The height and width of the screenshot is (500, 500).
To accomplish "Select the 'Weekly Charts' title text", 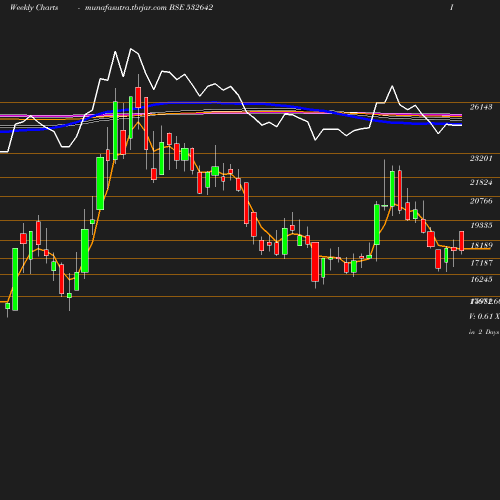I will pyautogui.click(x=34, y=7).
